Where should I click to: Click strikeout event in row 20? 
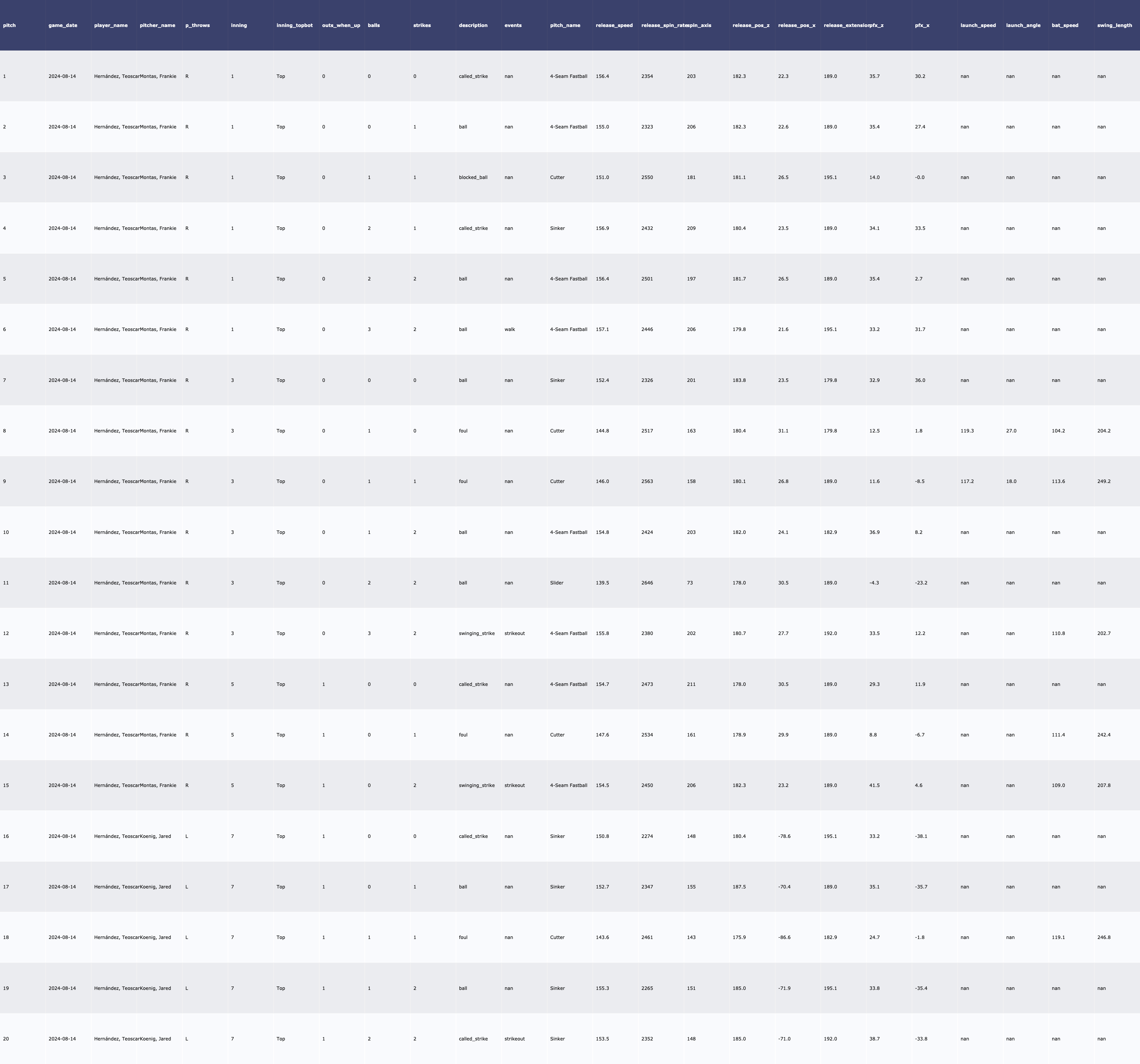click(x=515, y=1039)
